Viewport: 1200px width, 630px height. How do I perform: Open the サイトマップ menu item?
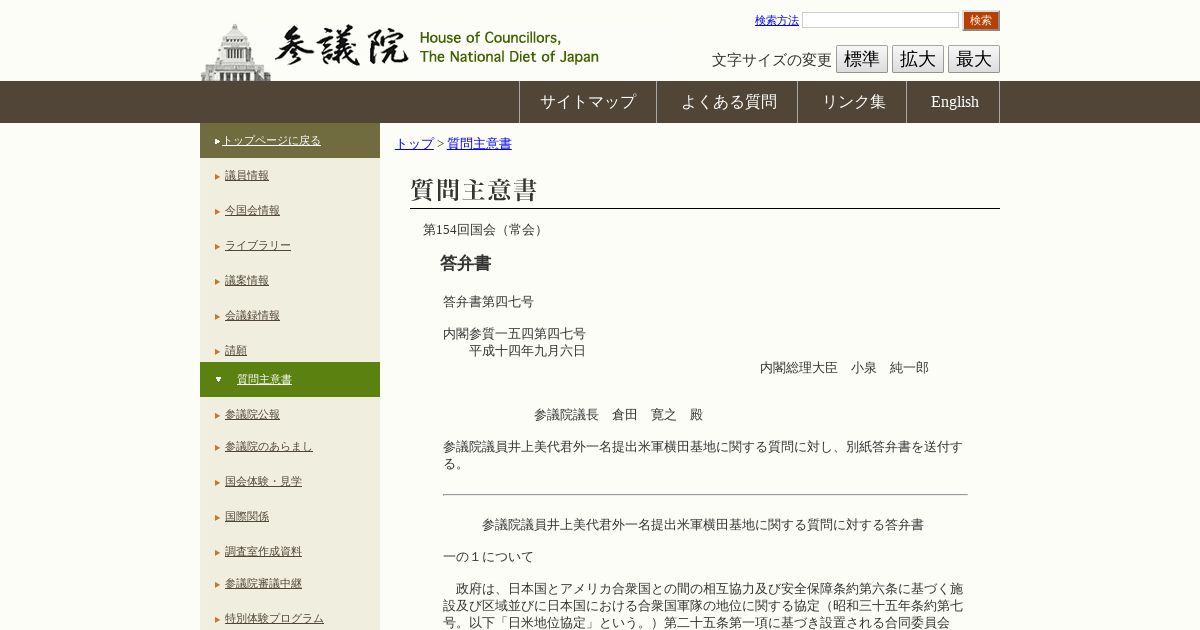pyautogui.click(x=588, y=102)
